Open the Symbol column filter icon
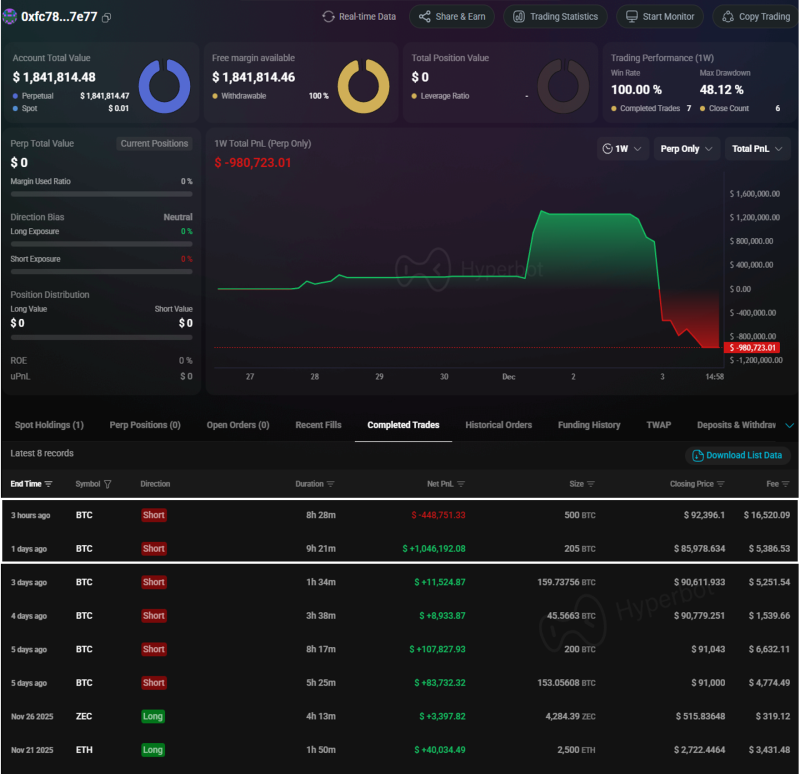The image size is (800, 774). [x=109, y=484]
